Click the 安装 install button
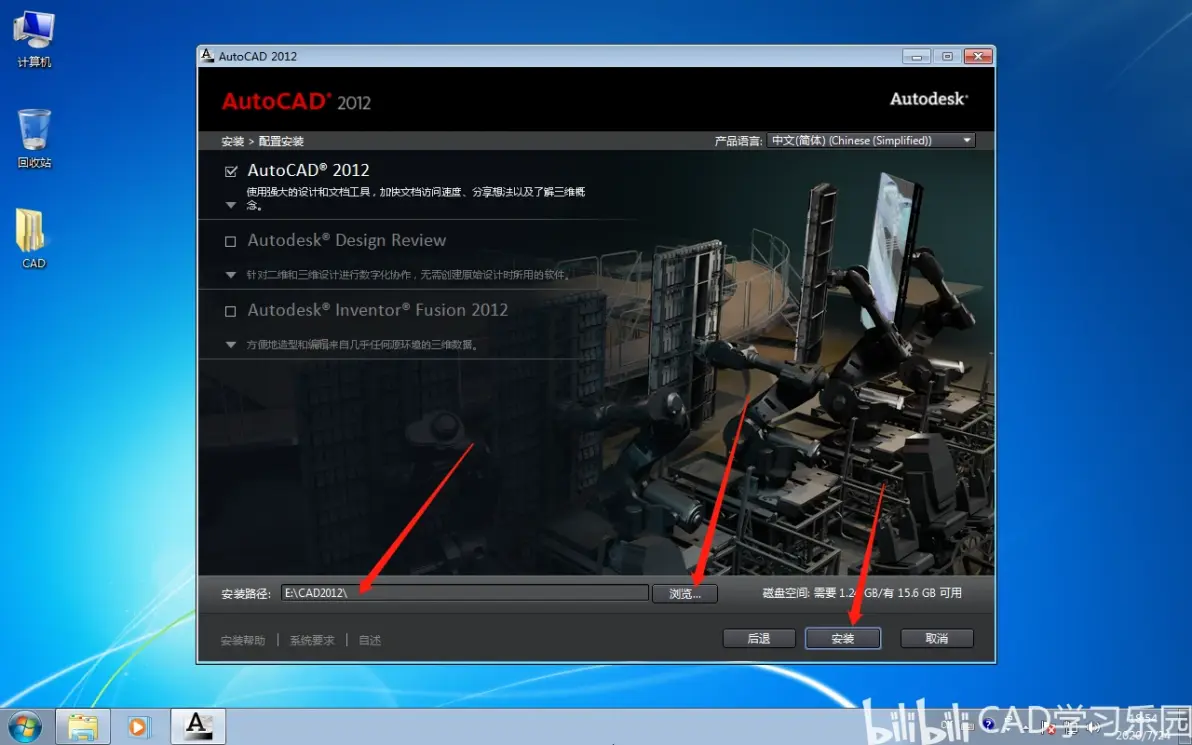This screenshot has height=745, width=1192. click(x=843, y=639)
